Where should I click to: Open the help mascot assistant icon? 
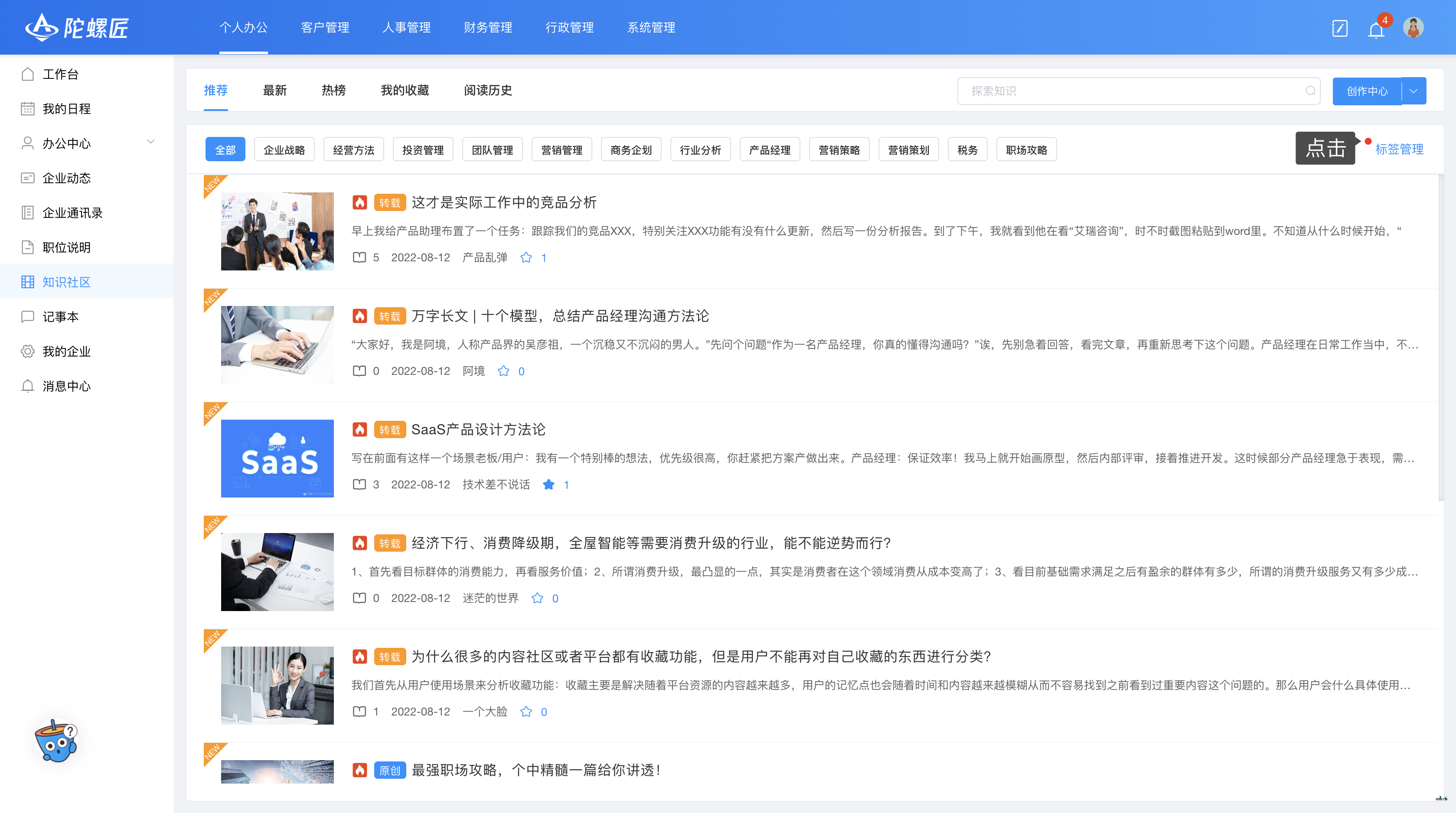tap(56, 741)
